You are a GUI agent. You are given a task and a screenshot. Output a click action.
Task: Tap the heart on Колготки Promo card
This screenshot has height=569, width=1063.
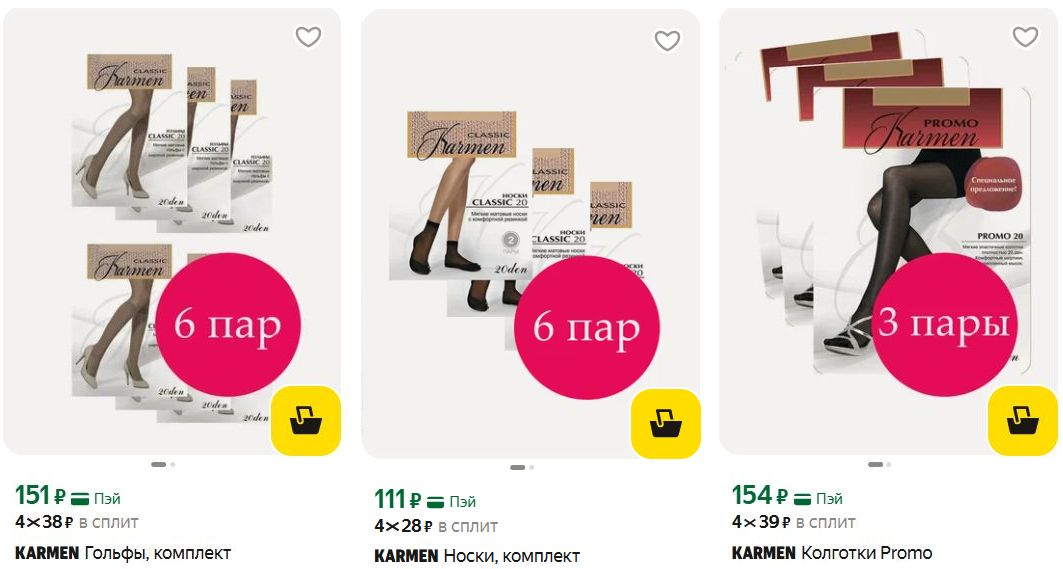click(1025, 37)
